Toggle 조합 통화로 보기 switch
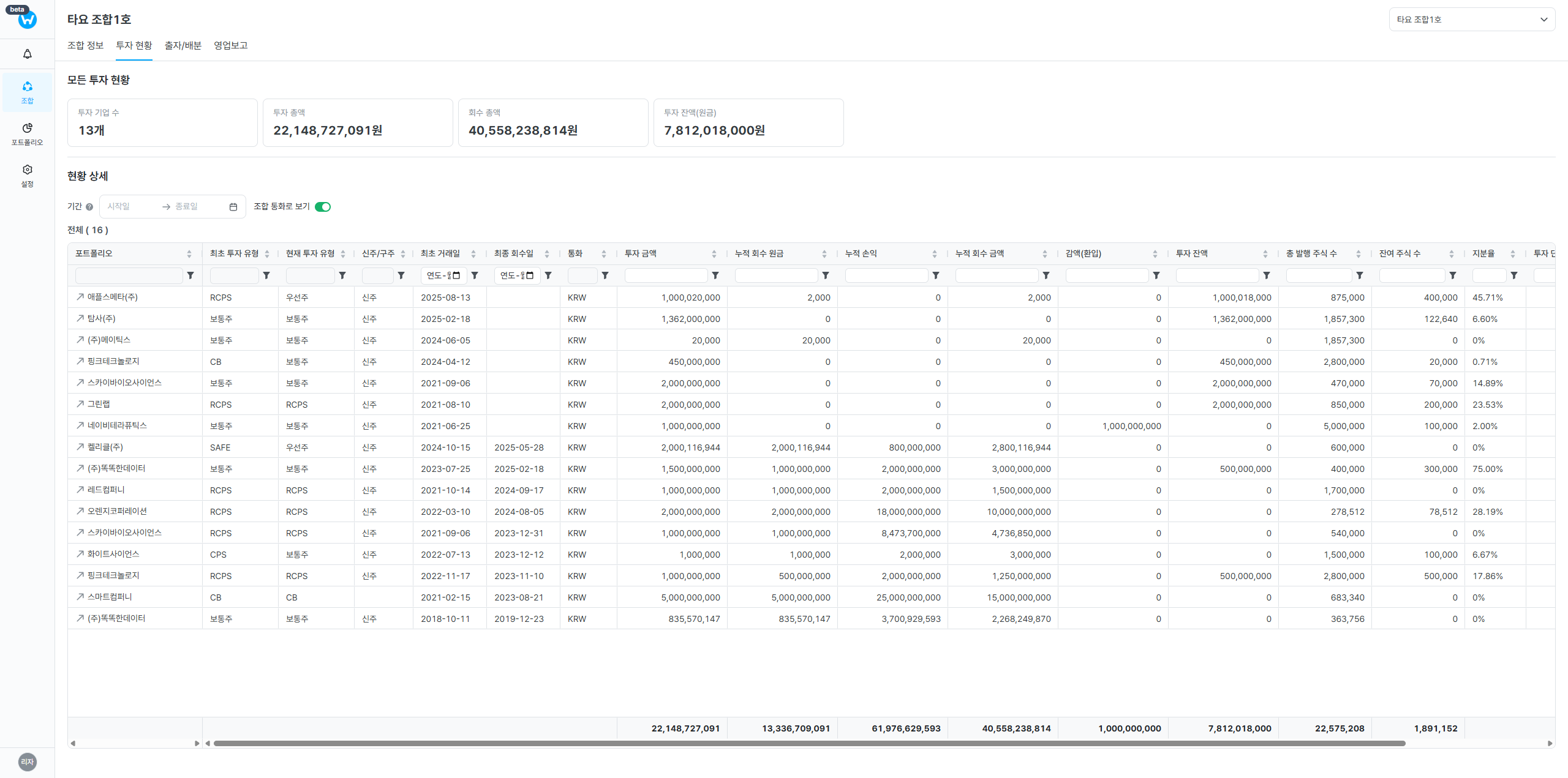Screen dimensions: 1568x778 click(323, 207)
